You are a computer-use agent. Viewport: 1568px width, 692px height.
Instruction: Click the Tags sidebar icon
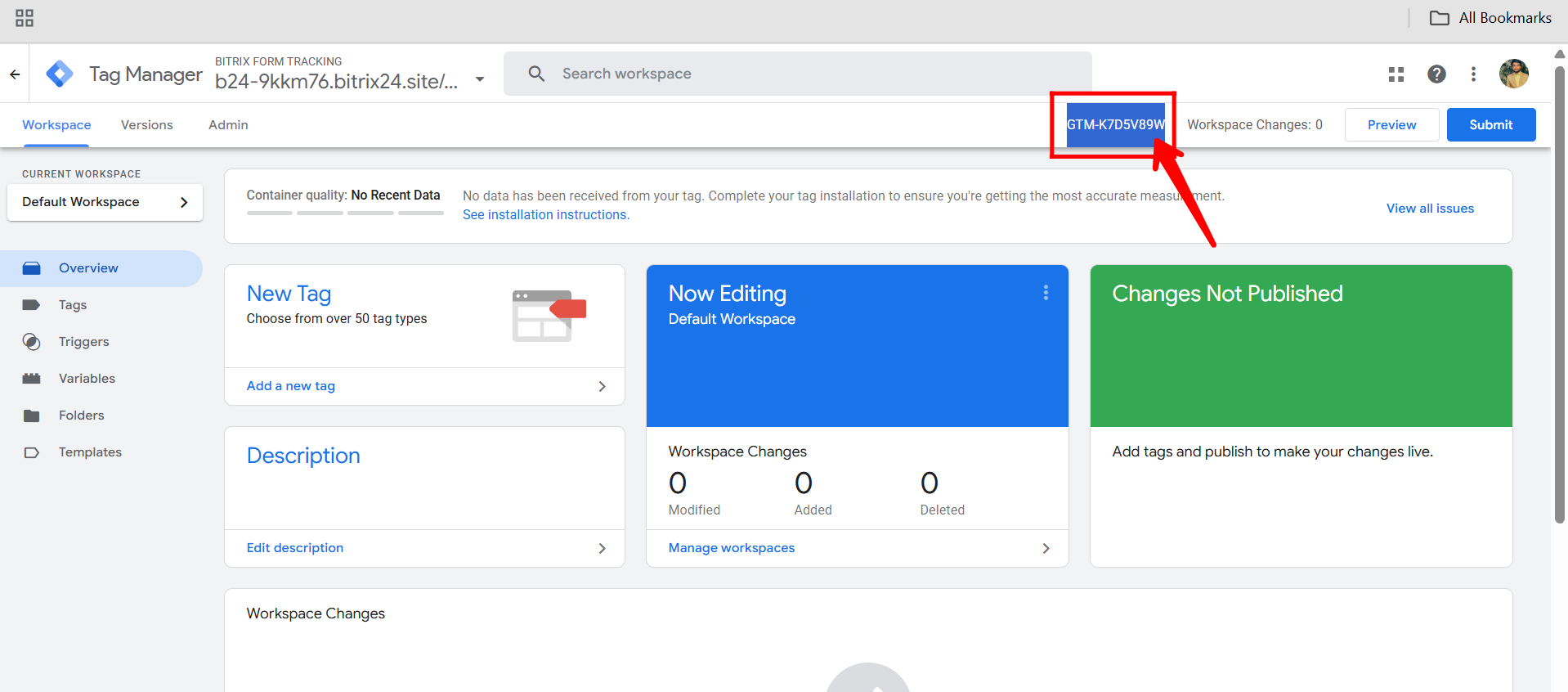pos(32,305)
